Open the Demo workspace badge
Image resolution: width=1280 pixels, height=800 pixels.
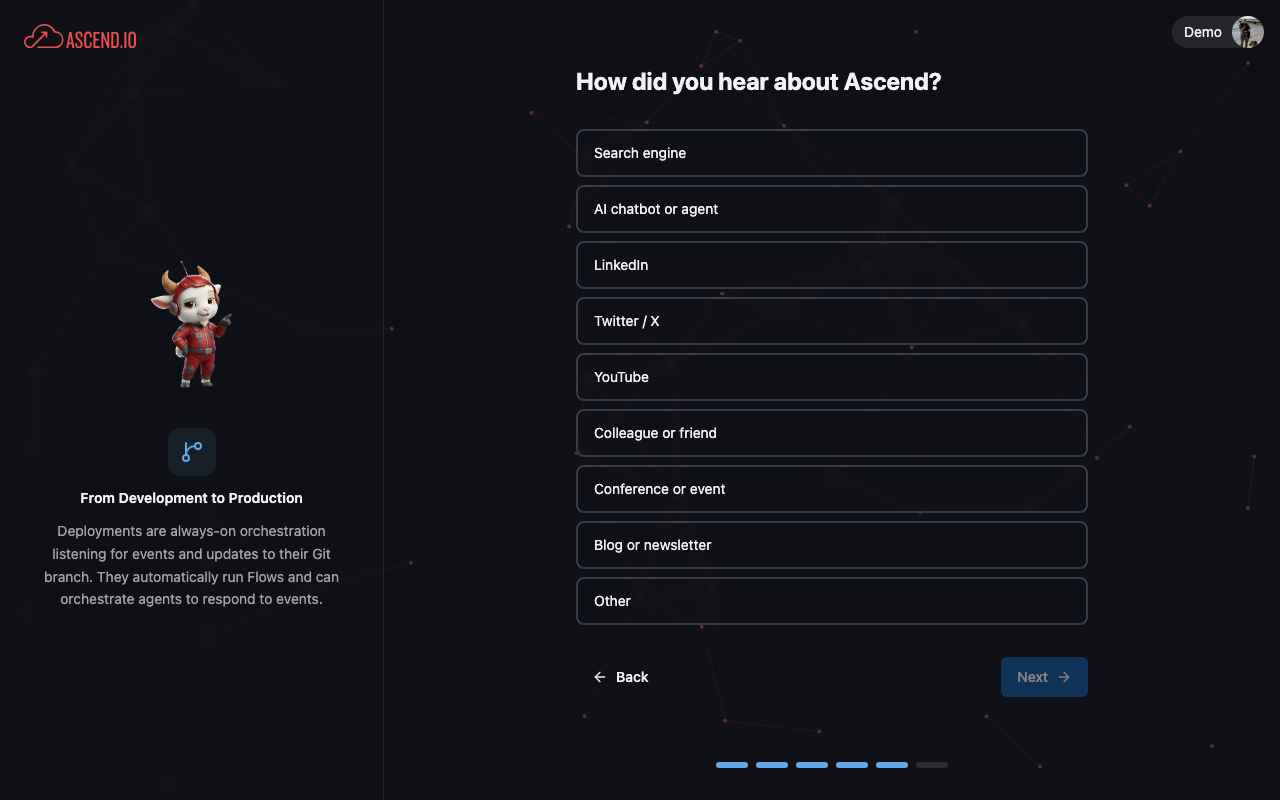coord(1202,31)
